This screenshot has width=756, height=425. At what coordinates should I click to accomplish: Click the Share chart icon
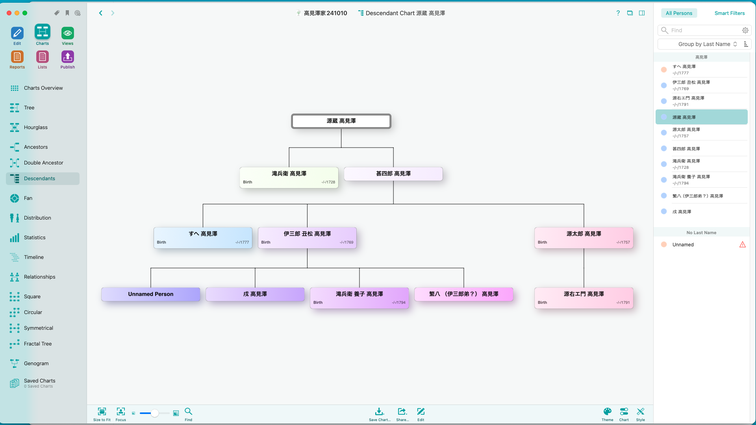pyautogui.click(x=402, y=411)
